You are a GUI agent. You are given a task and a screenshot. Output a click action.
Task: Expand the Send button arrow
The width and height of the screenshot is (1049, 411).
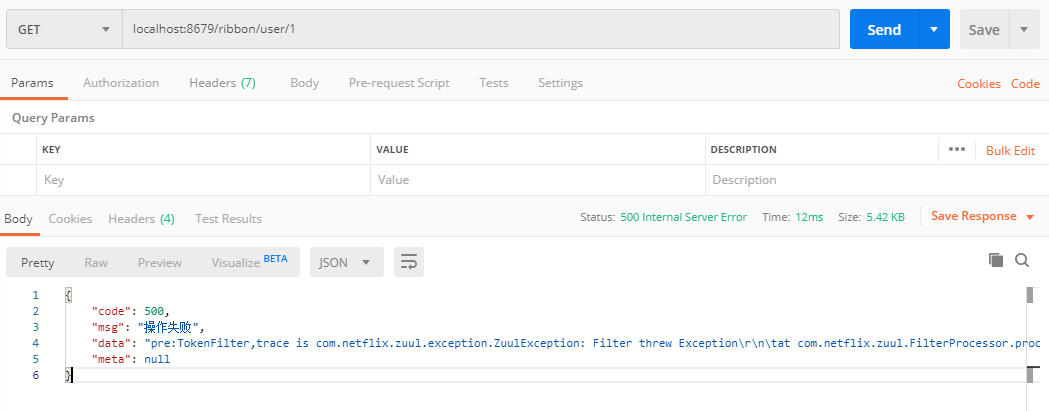933,30
